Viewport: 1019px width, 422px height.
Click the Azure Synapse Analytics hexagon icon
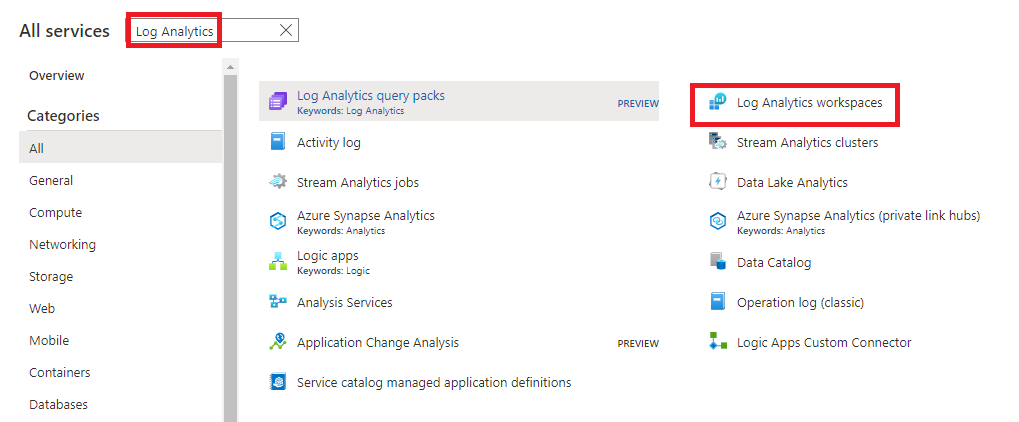click(277, 222)
